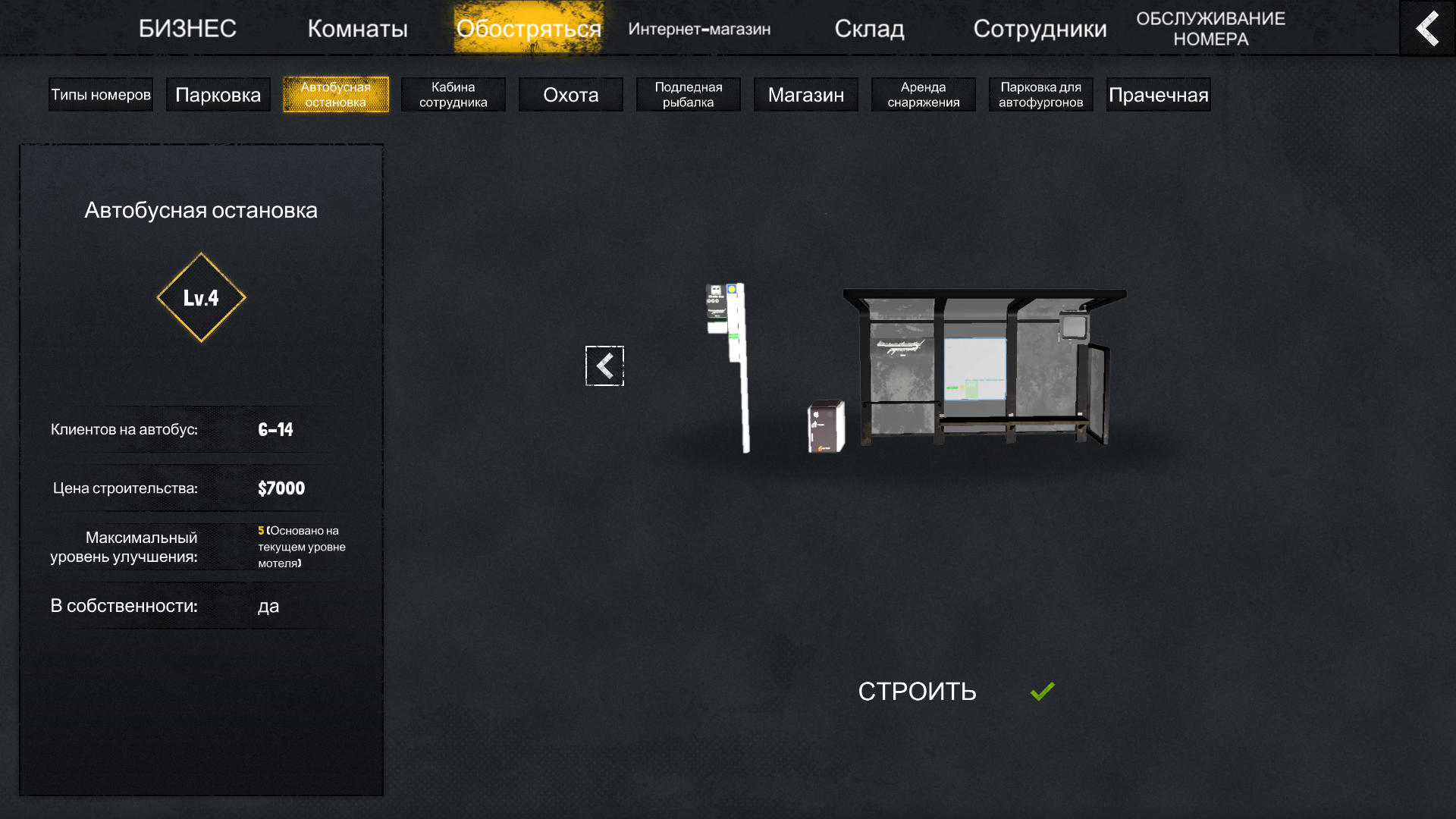
Task: Open the Сотрудники tab
Action: tap(1040, 29)
